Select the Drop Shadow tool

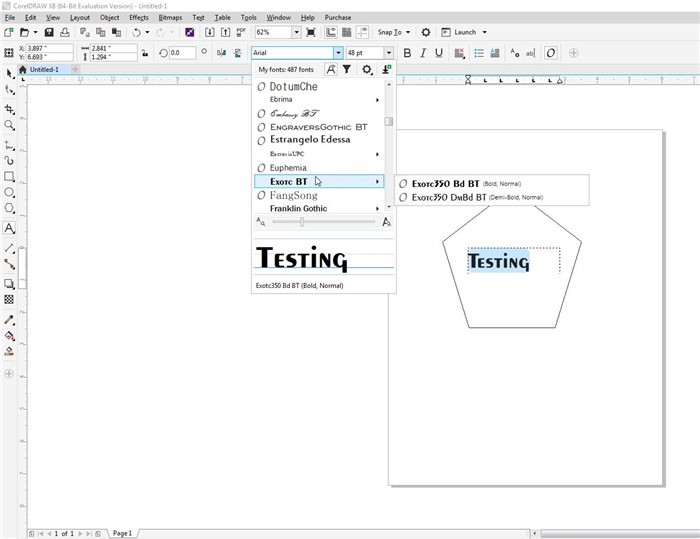click(x=9, y=284)
